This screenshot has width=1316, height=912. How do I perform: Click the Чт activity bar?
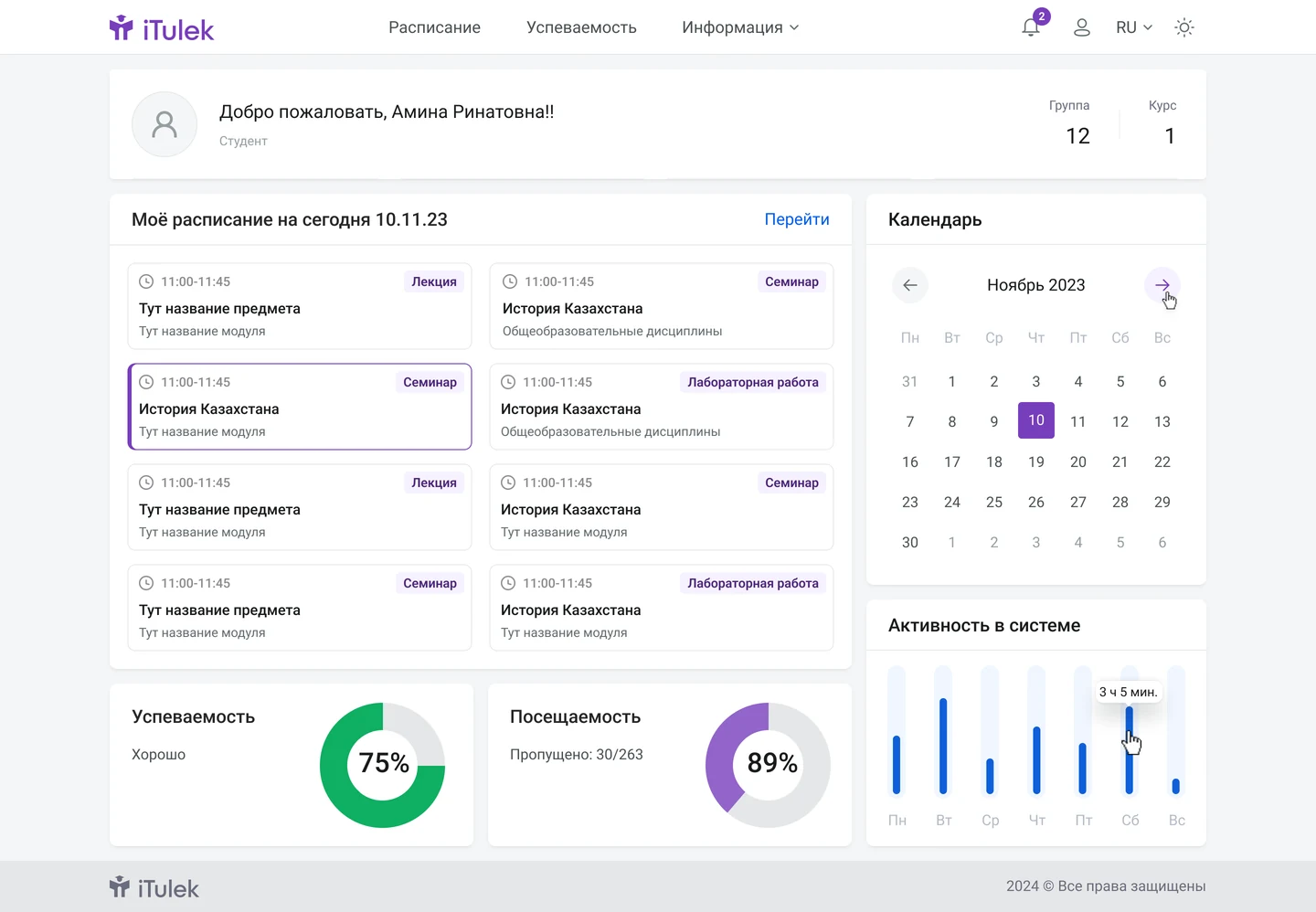click(x=1036, y=759)
